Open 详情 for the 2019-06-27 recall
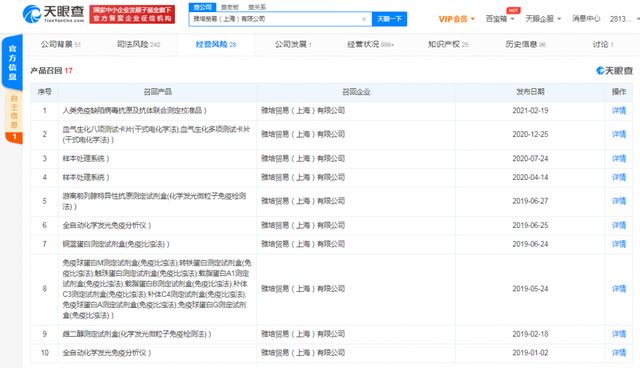This screenshot has width=640, height=368. 619,201
